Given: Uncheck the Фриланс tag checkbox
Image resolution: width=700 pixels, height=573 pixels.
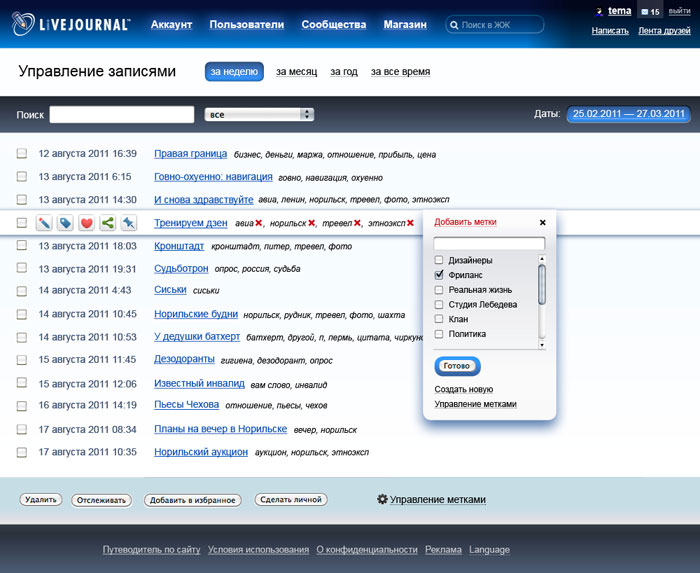Looking at the screenshot, I should 439,274.
